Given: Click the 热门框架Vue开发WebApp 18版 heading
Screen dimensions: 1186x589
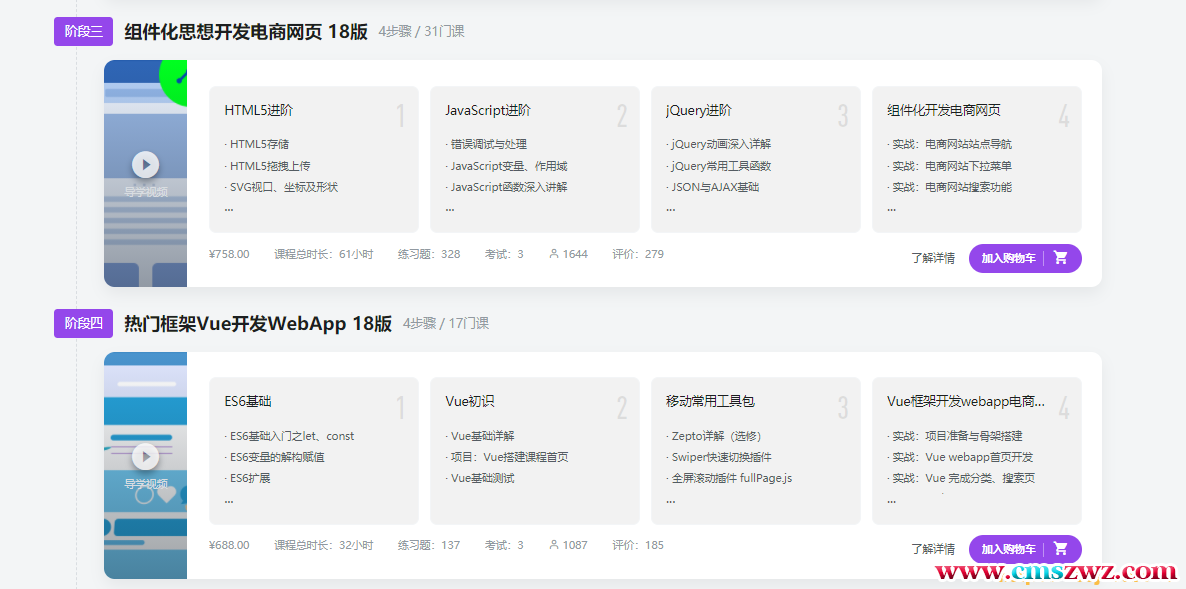Looking at the screenshot, I should [258, 324].
